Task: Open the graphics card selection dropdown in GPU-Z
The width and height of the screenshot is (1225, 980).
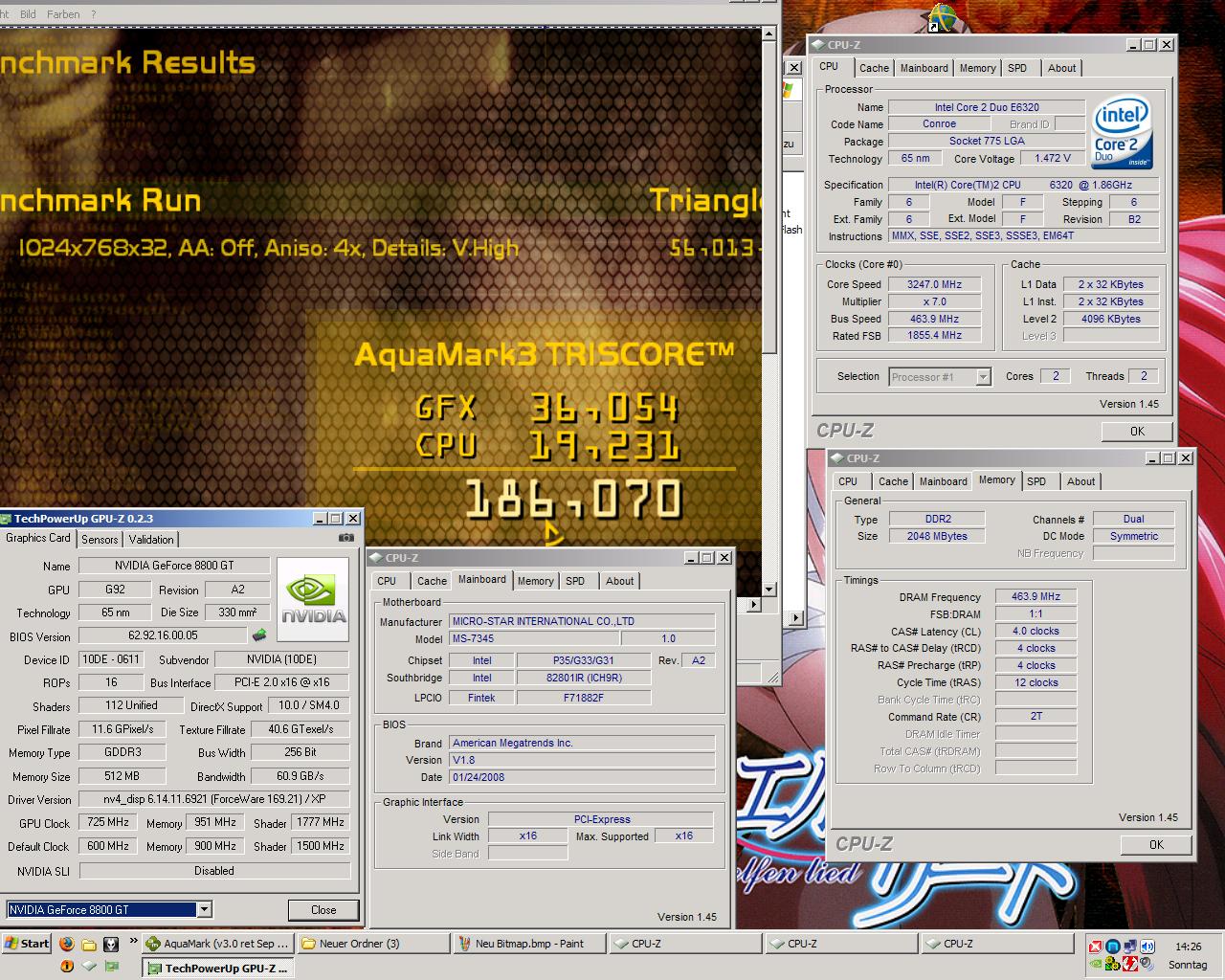Action: point(204,909)
